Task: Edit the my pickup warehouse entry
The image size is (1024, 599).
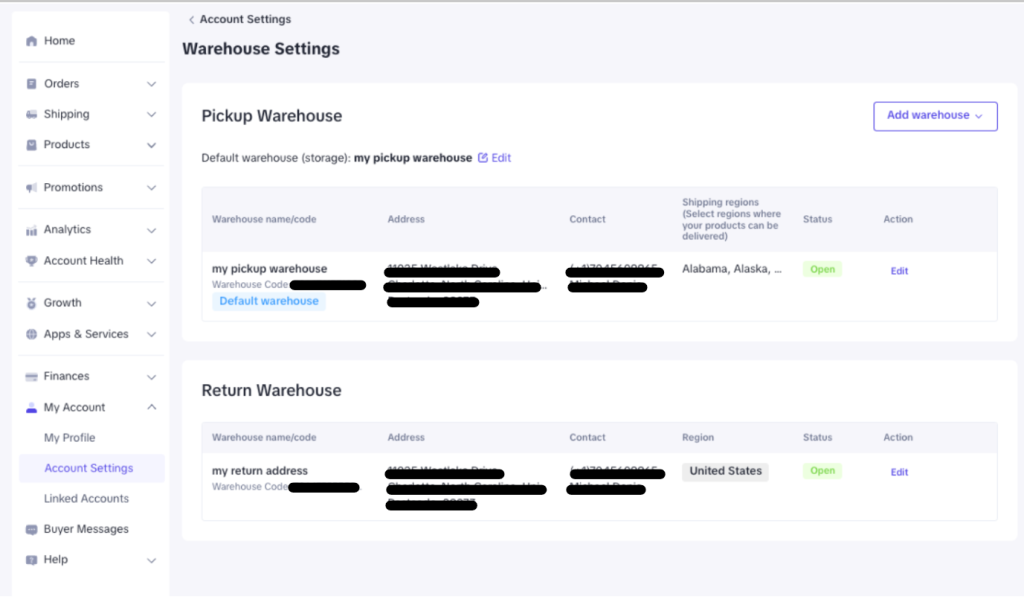Action: (x=898, y=270)
